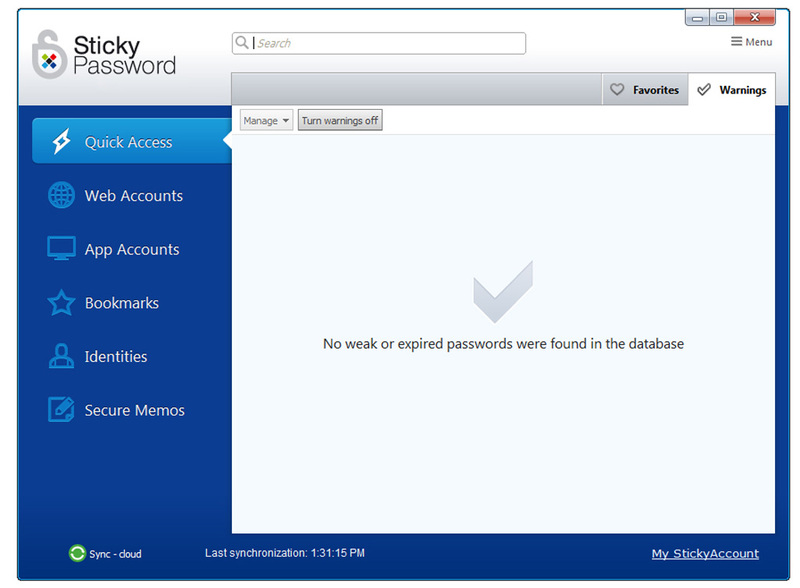Click the 'No weak or expired passwords' message
The width and height of the screenshot is (800, 588).
pos(503,344)
